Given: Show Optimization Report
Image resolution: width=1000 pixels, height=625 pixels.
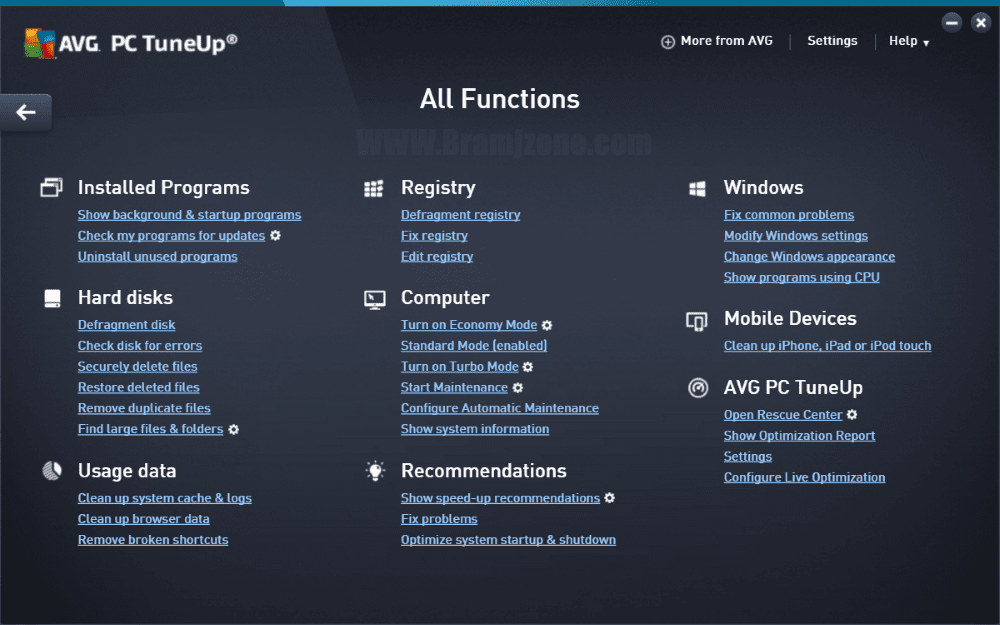Looking at the screenshot, I should (799, 436).
